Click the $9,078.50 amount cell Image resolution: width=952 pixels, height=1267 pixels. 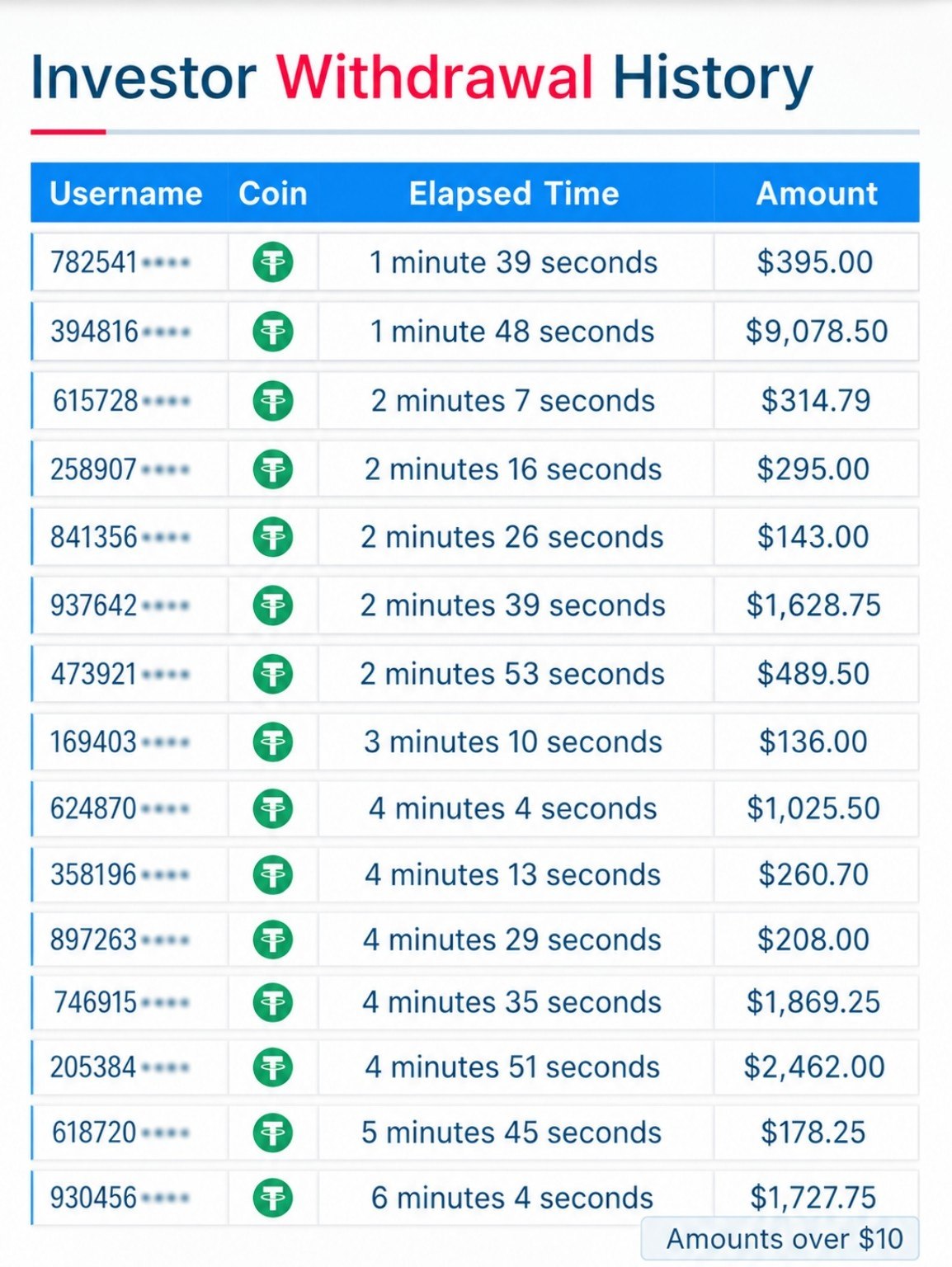pyautogui.click(x=817, y=332)
